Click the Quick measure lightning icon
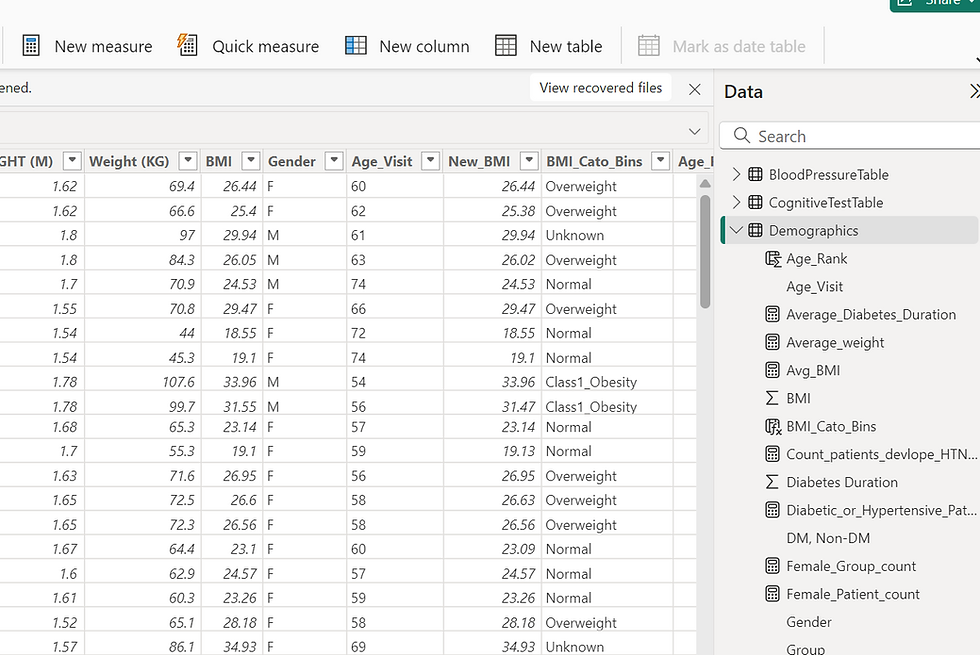 tap(187, 45)
